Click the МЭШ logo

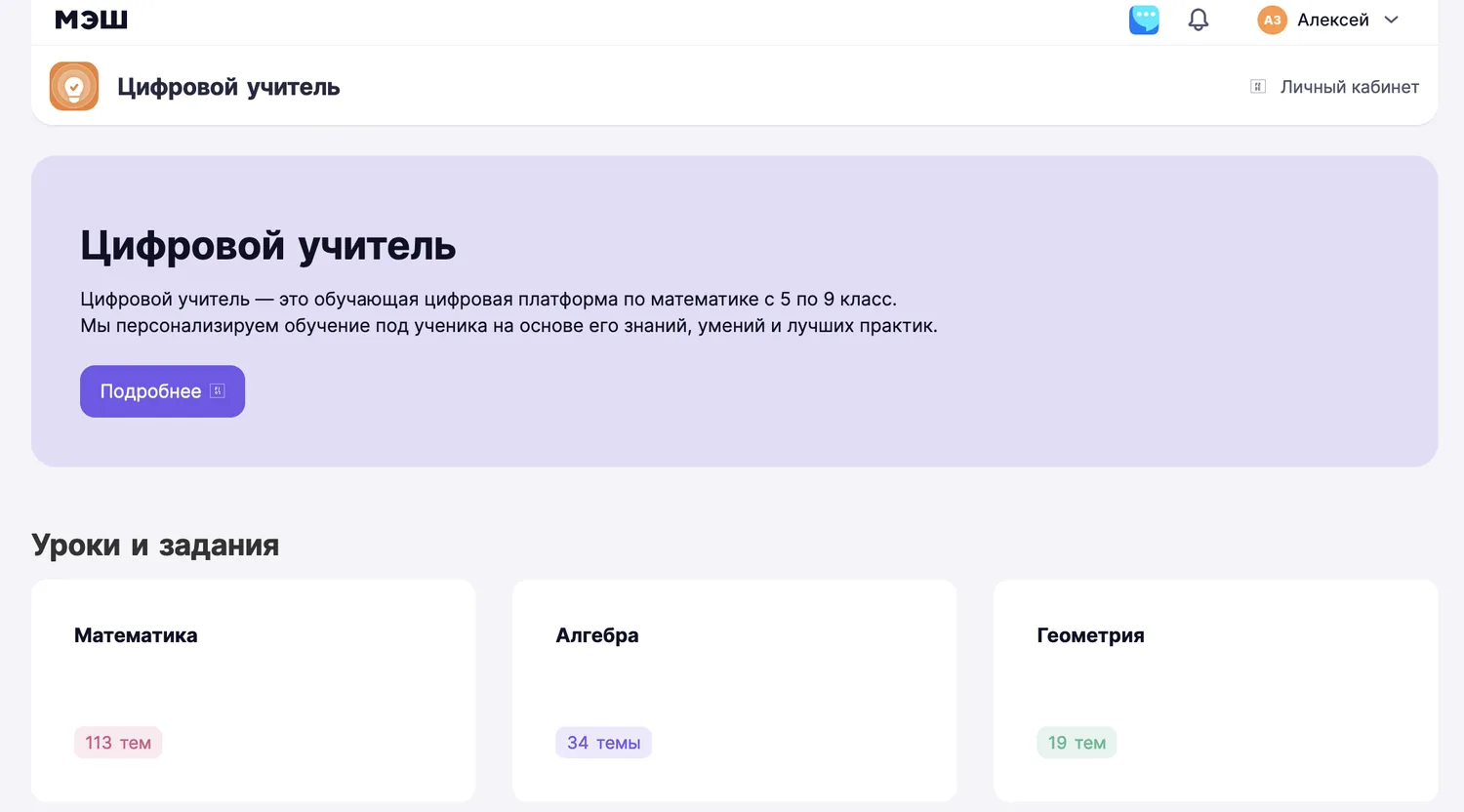pos(91,20)
